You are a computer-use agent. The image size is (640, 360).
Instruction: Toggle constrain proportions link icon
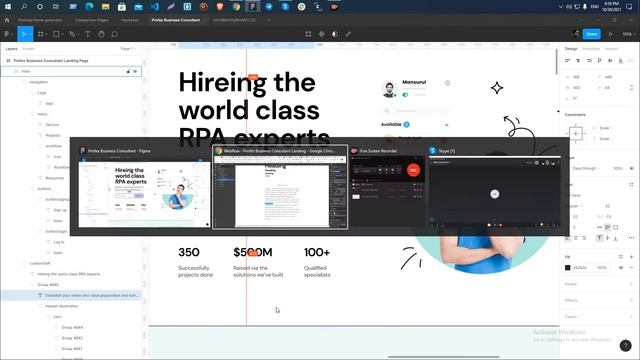[x=631, y=87]
